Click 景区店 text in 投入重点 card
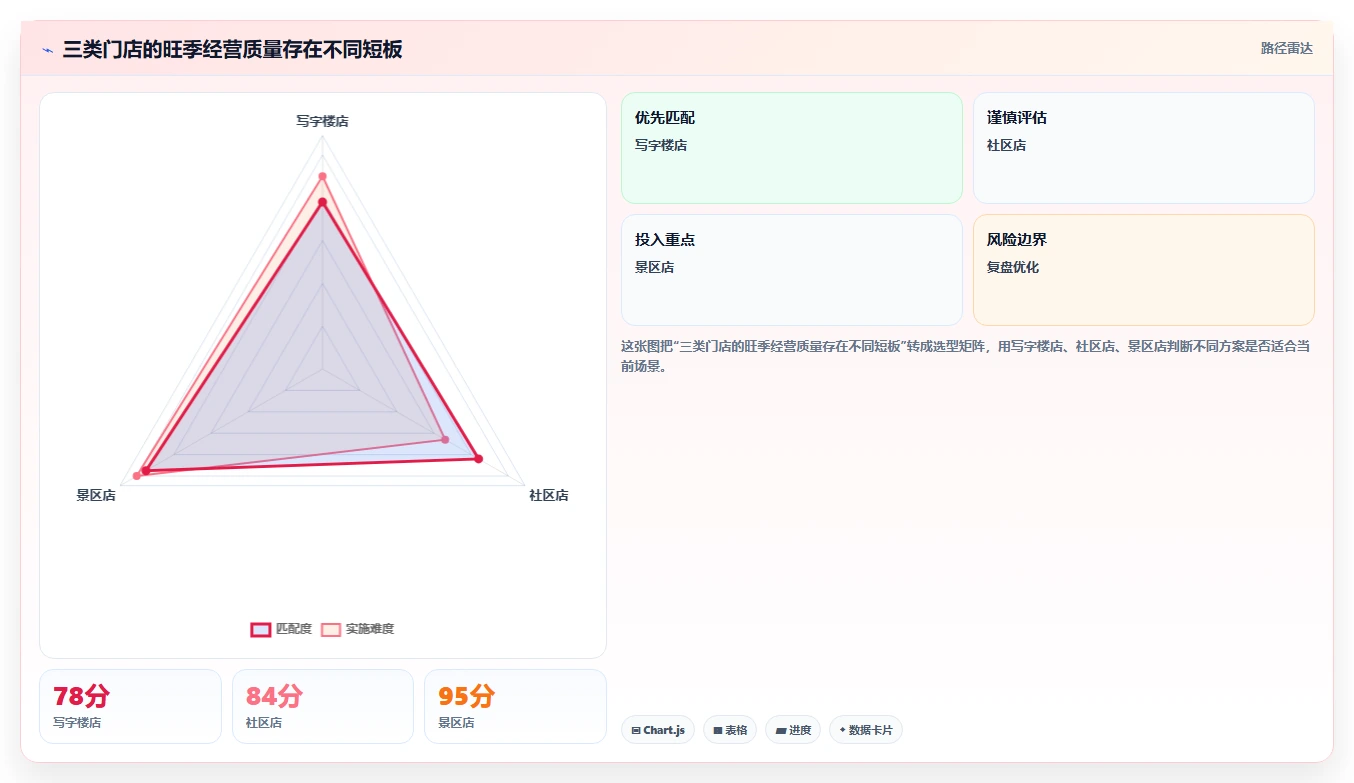Image resolution: width=1354 pixels, height=783 pixels. pyautogui.click(x=654, y=267)
